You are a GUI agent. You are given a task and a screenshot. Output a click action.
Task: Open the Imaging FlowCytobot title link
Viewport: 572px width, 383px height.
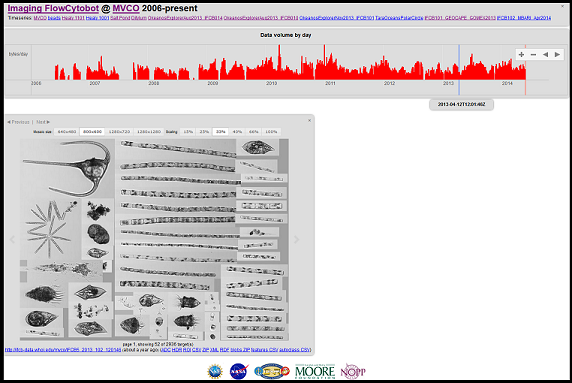point(53,8)
